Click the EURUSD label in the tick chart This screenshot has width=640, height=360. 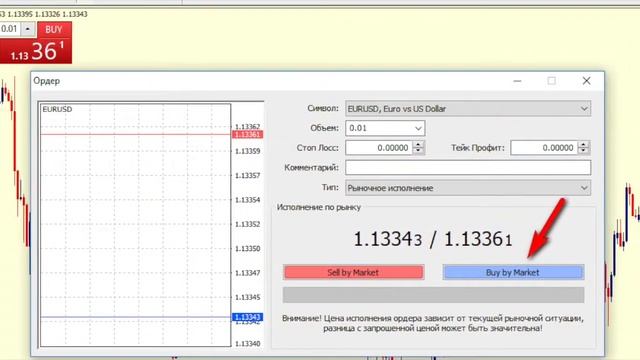tap(57, 109)
